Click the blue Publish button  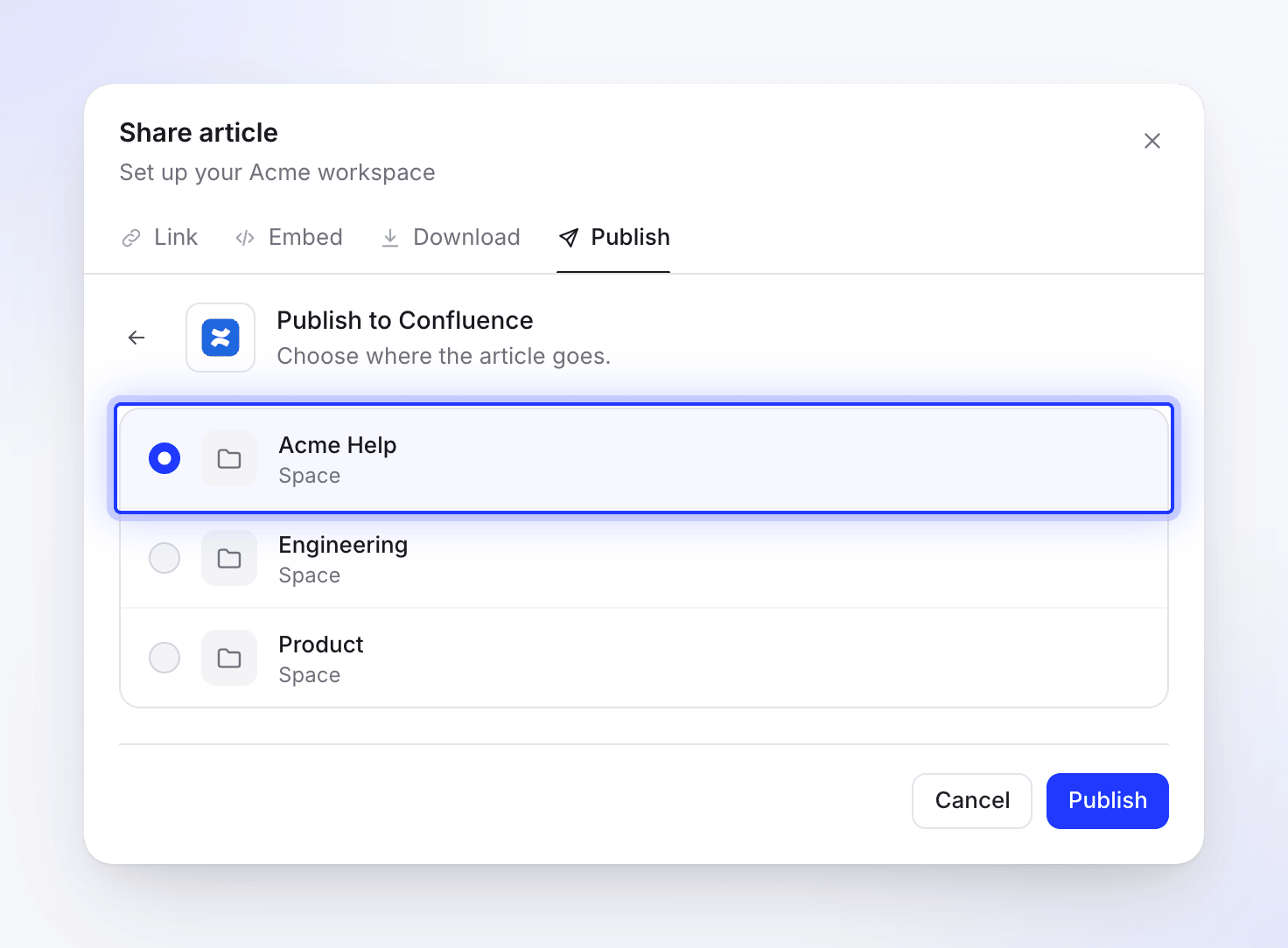pyautogui.click(x=1108, y=801)
